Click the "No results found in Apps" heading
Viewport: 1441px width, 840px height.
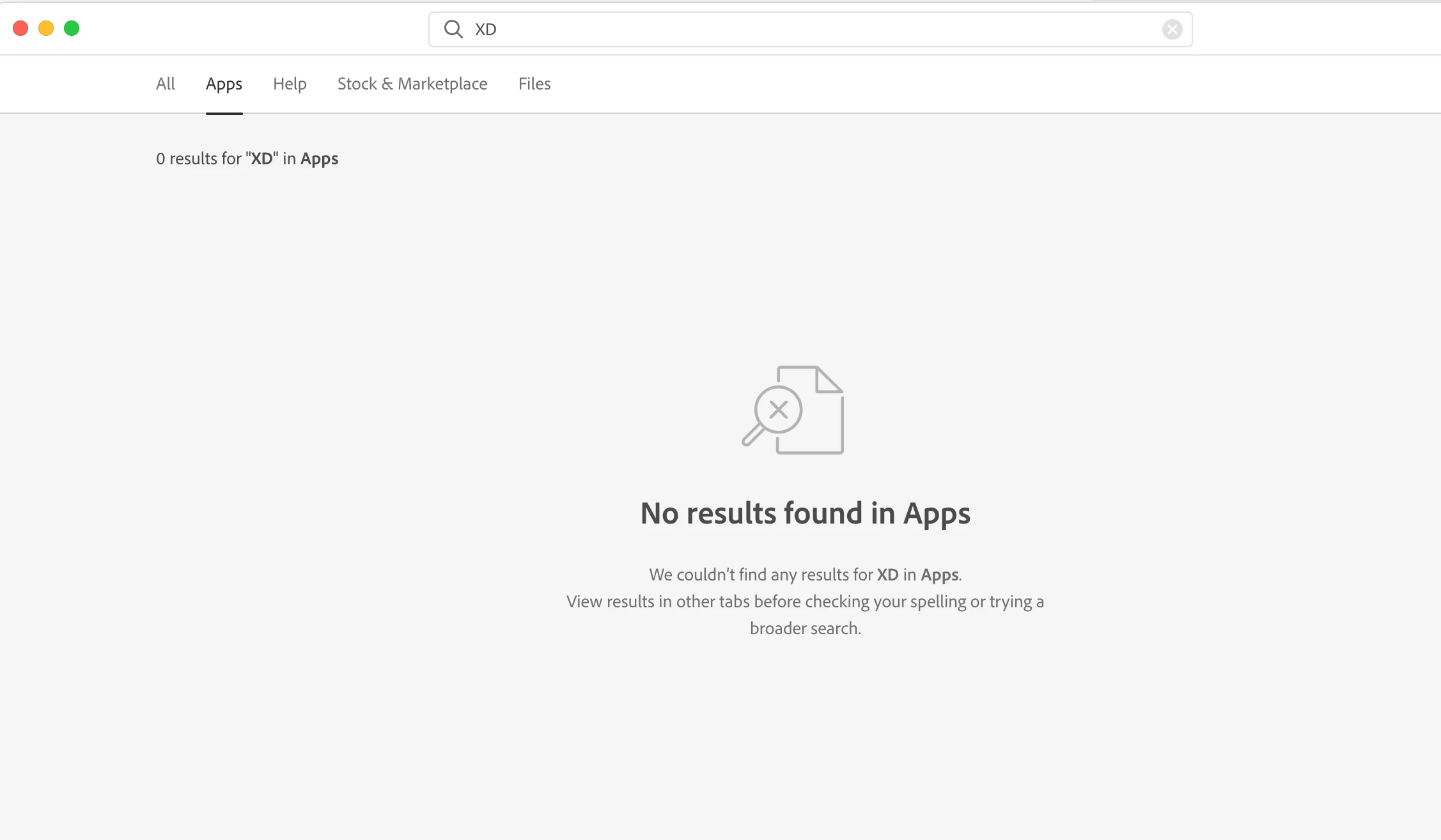click(x=805, y=513)
